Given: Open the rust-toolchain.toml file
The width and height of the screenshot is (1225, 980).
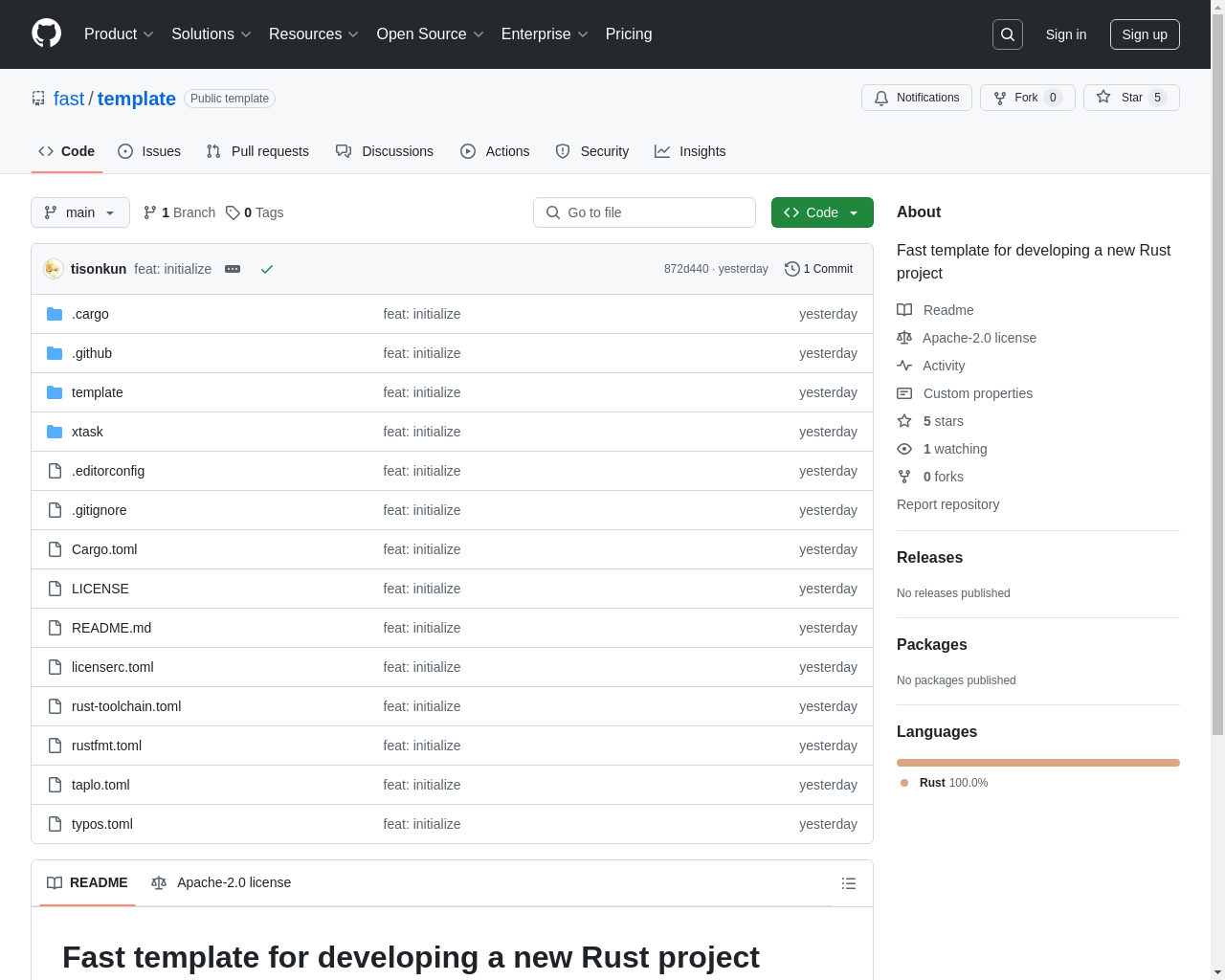Looking at the screenshot, I should (126, 706).
